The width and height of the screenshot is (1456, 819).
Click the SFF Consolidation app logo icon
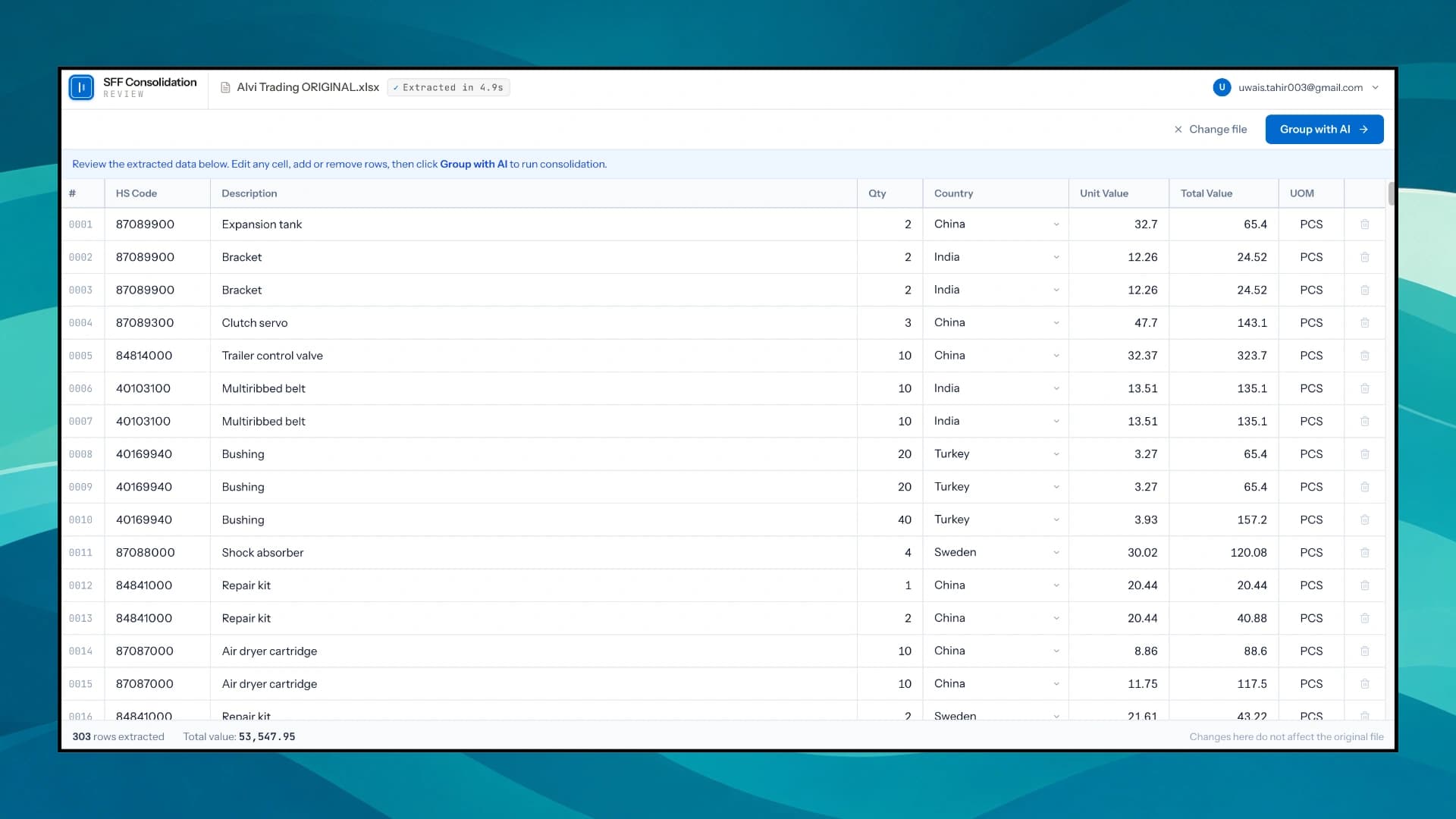pos(81,87)
